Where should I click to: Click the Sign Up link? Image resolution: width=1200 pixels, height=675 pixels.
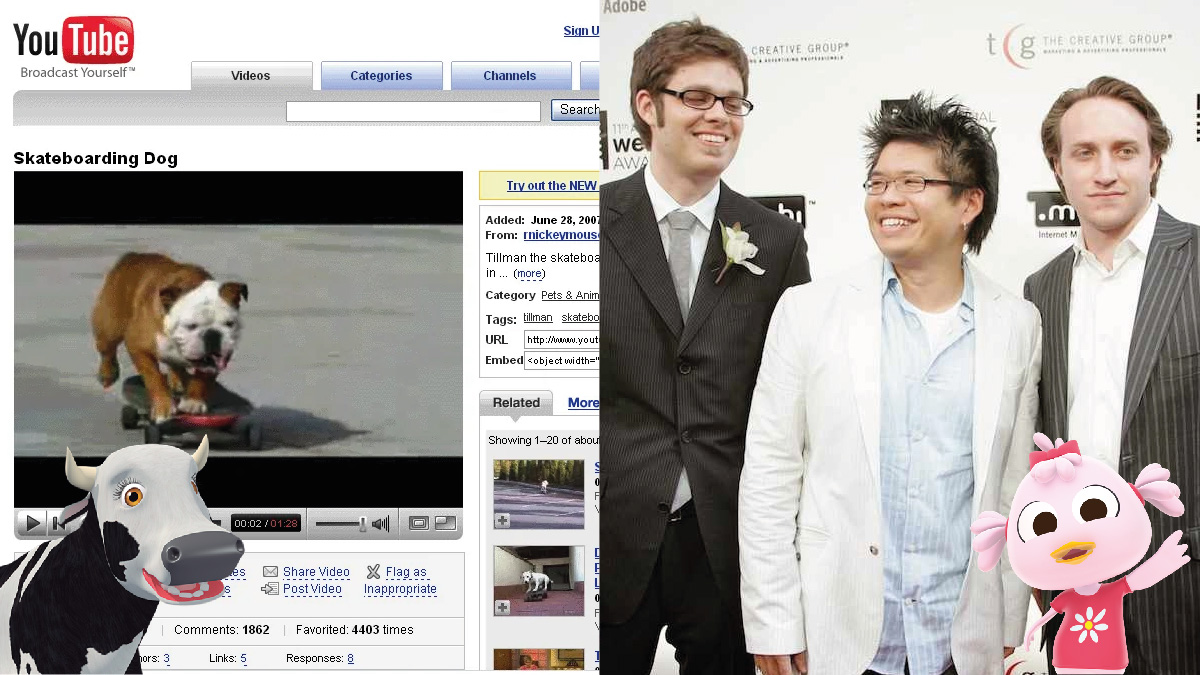(x=581, y=31)
